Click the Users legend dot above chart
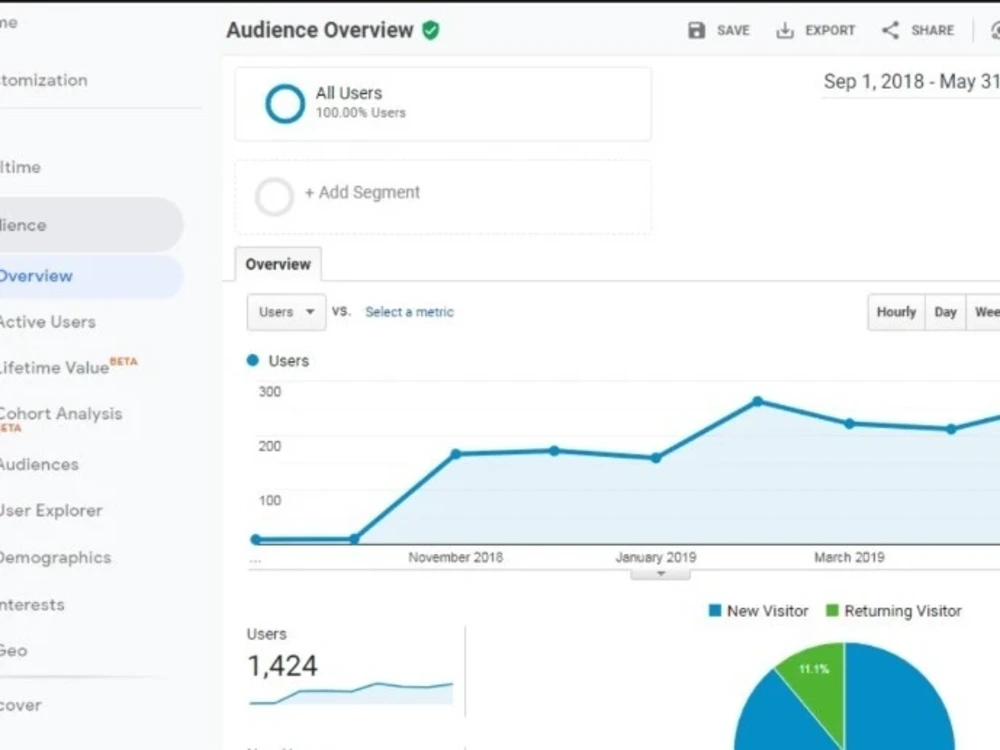Screen dimensions: 1000x750 pyautogui.click(x=253, y=360)
